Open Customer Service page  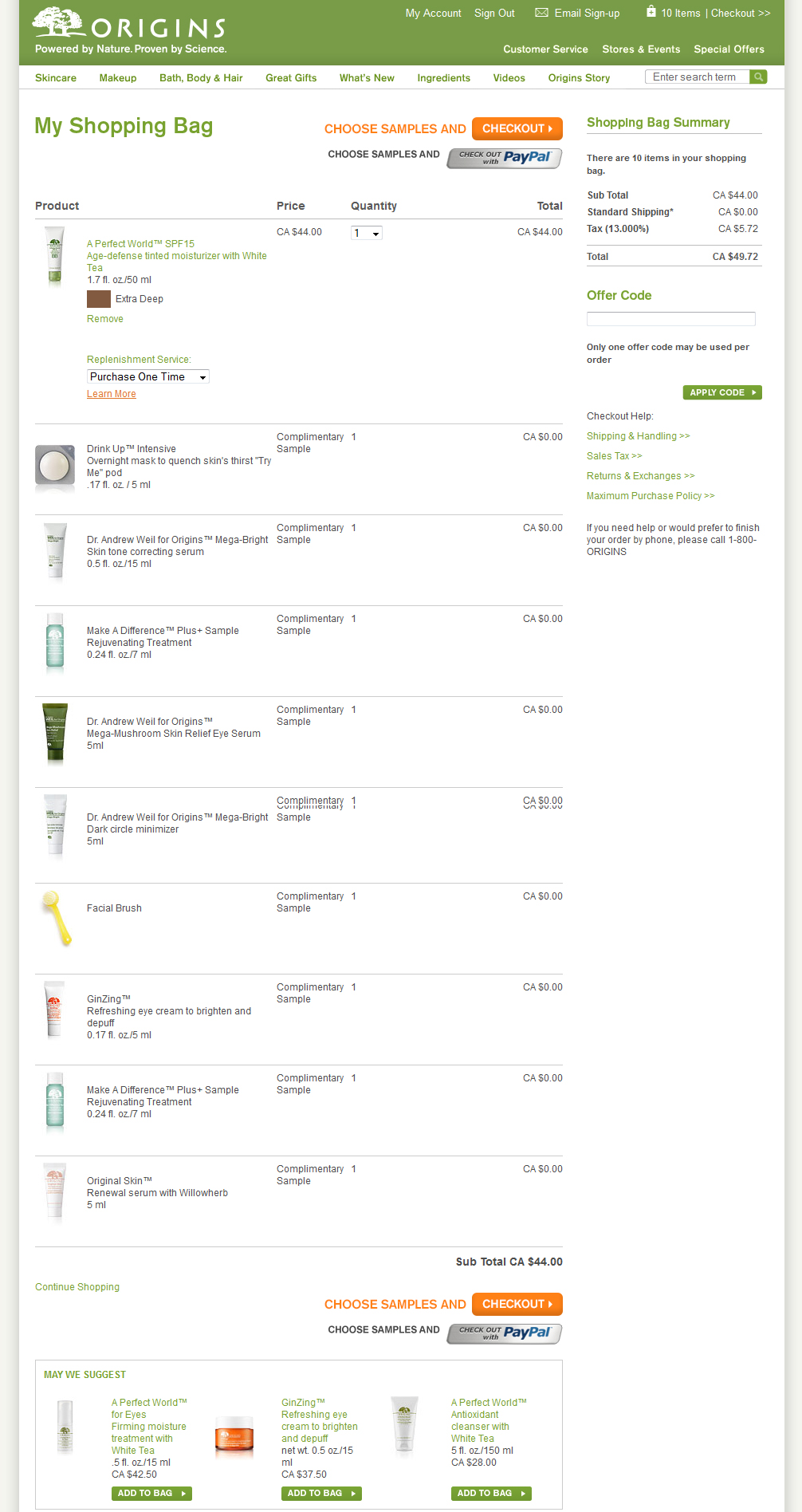pos(545,49)
